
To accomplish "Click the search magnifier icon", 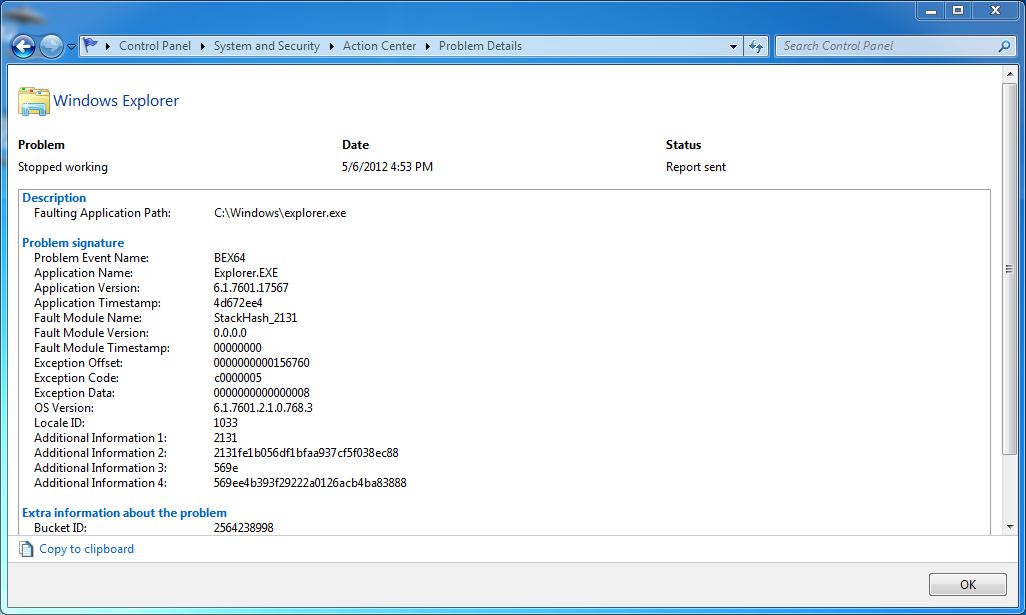I will click(1004, 46).
